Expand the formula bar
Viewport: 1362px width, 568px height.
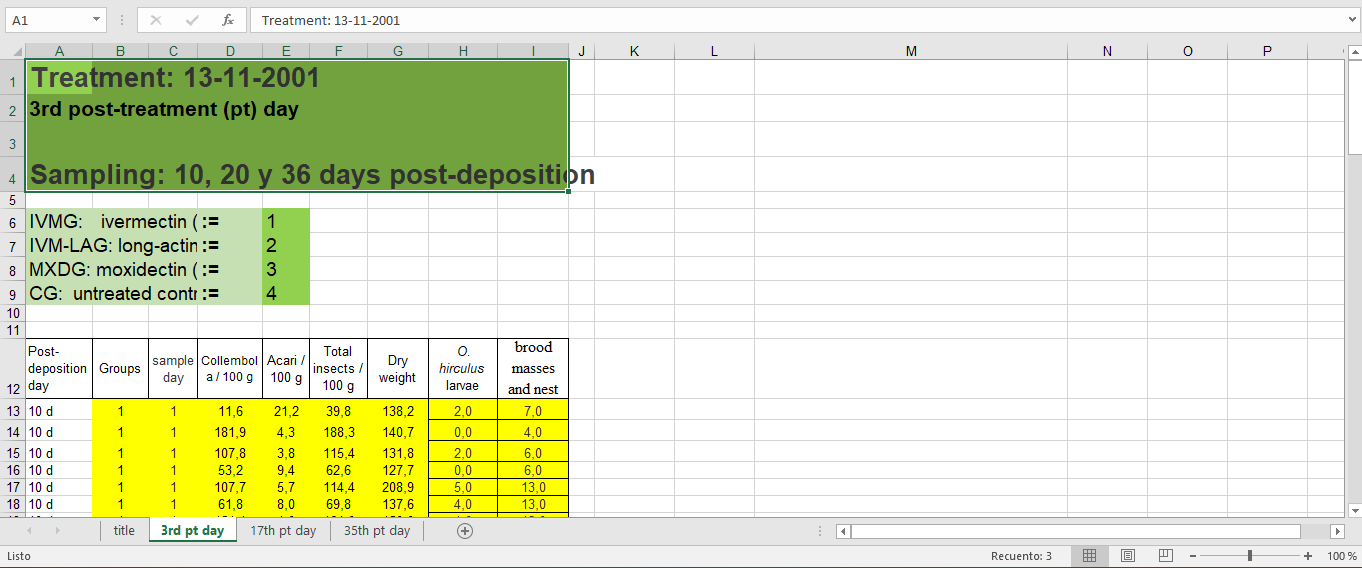click(1352, 20)
